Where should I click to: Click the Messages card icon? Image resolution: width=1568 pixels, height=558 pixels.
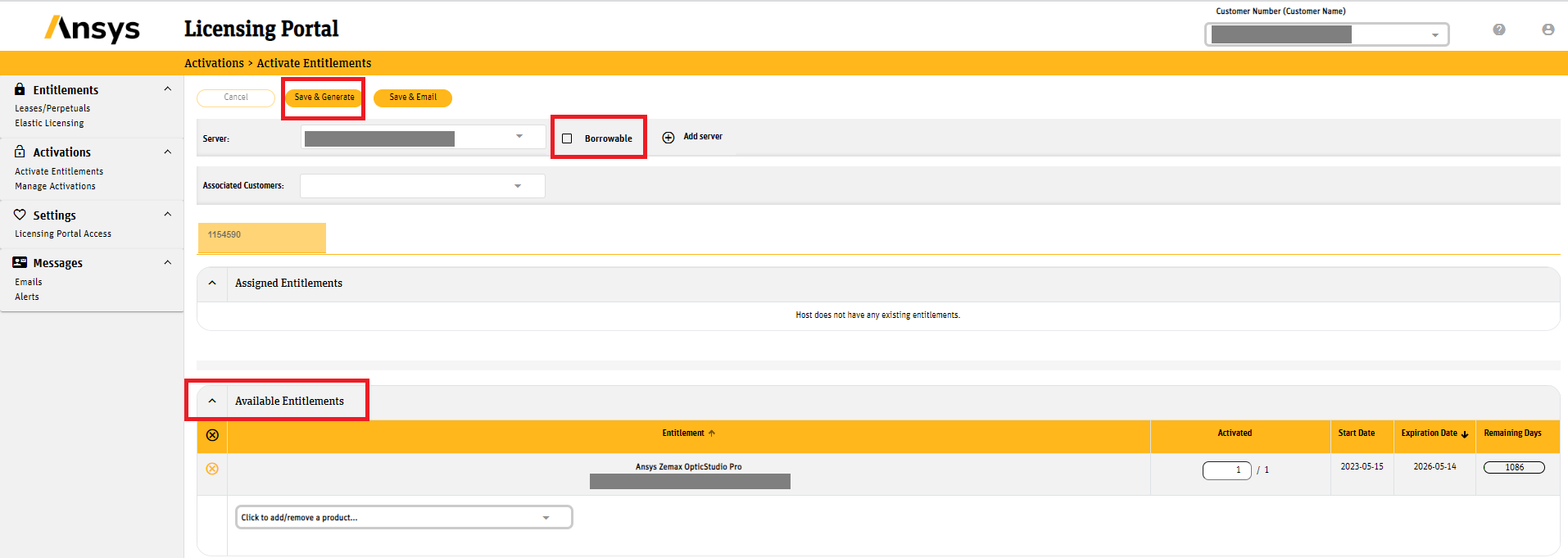click(20, 262)
